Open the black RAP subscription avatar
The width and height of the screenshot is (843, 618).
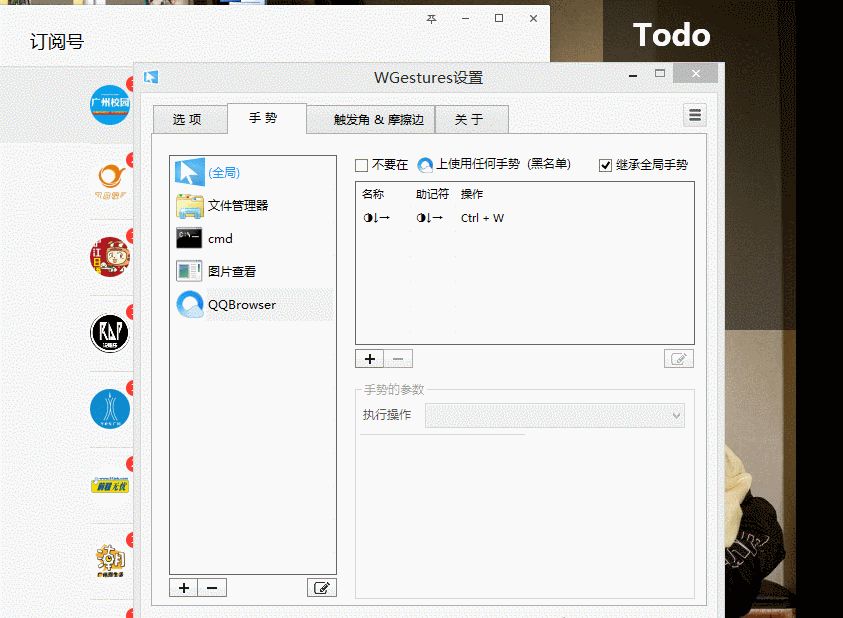click(110, 333)
